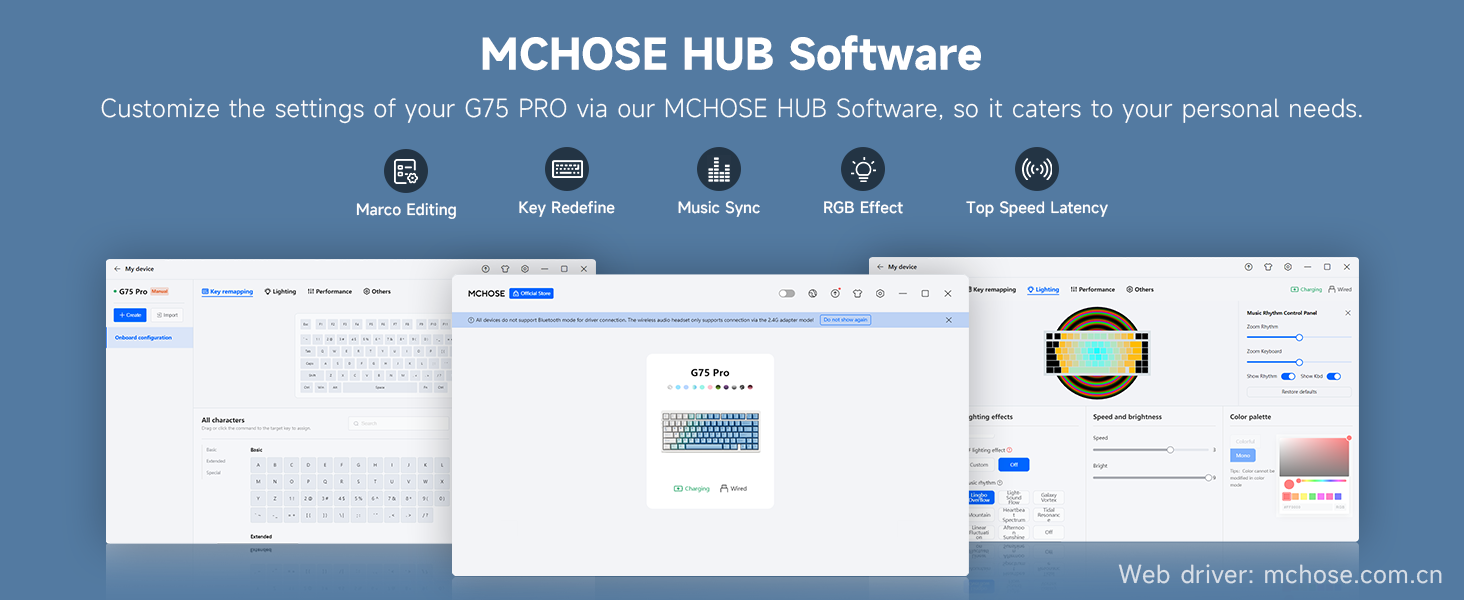Go back from My device in left window

(117, 269)
